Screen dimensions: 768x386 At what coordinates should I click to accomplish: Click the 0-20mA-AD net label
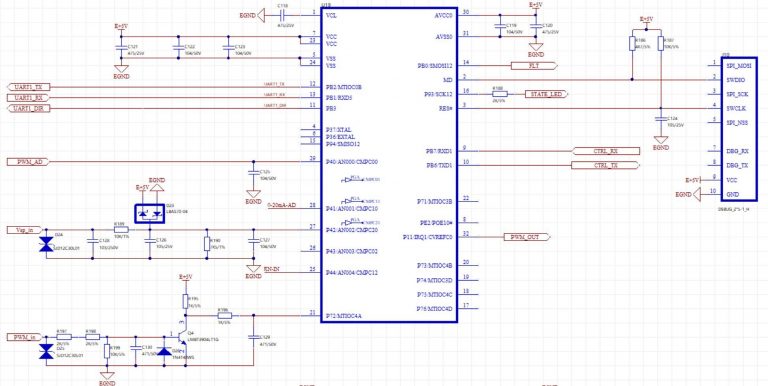pos(282,206)
